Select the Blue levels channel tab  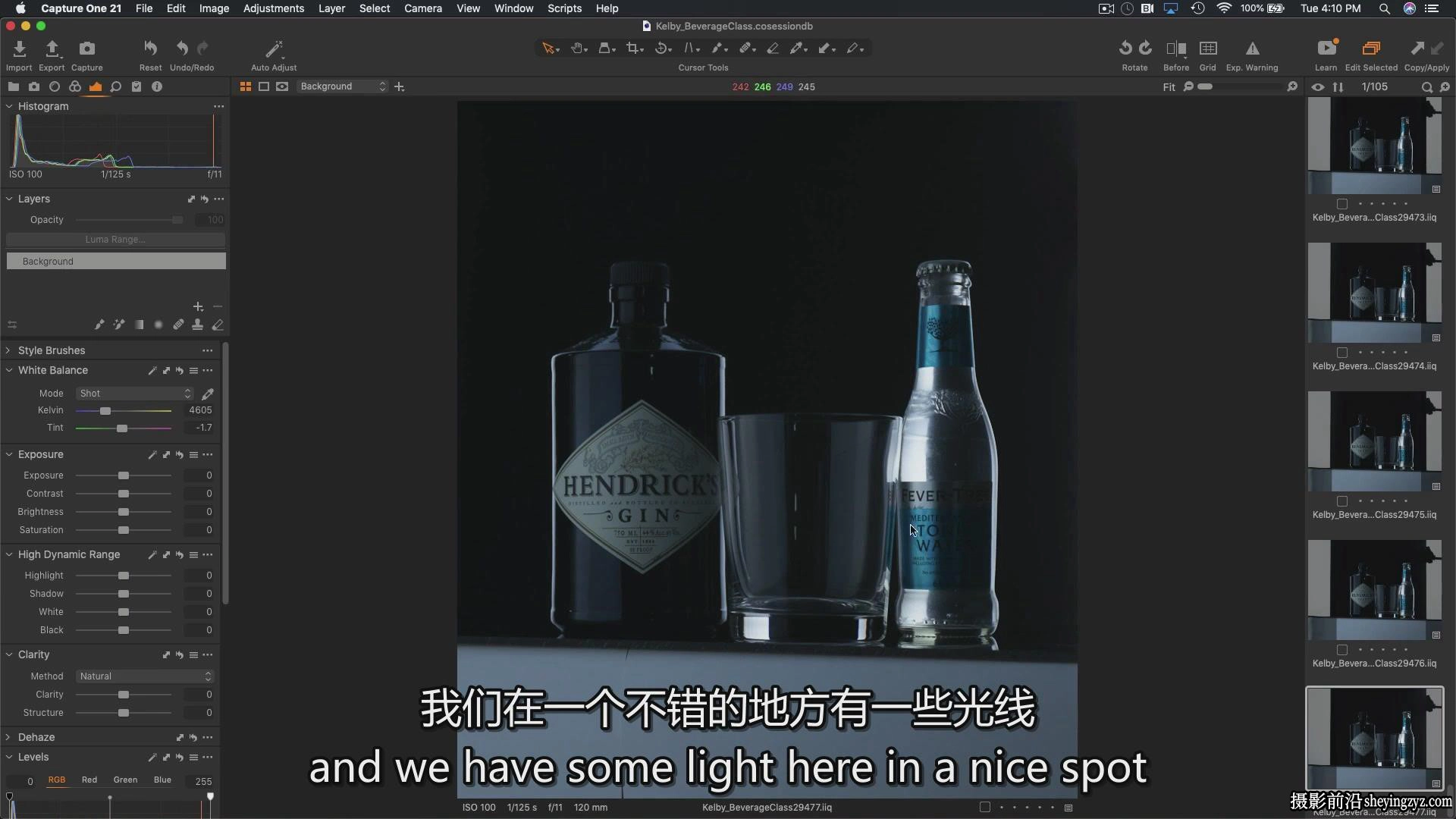[162, 780]
